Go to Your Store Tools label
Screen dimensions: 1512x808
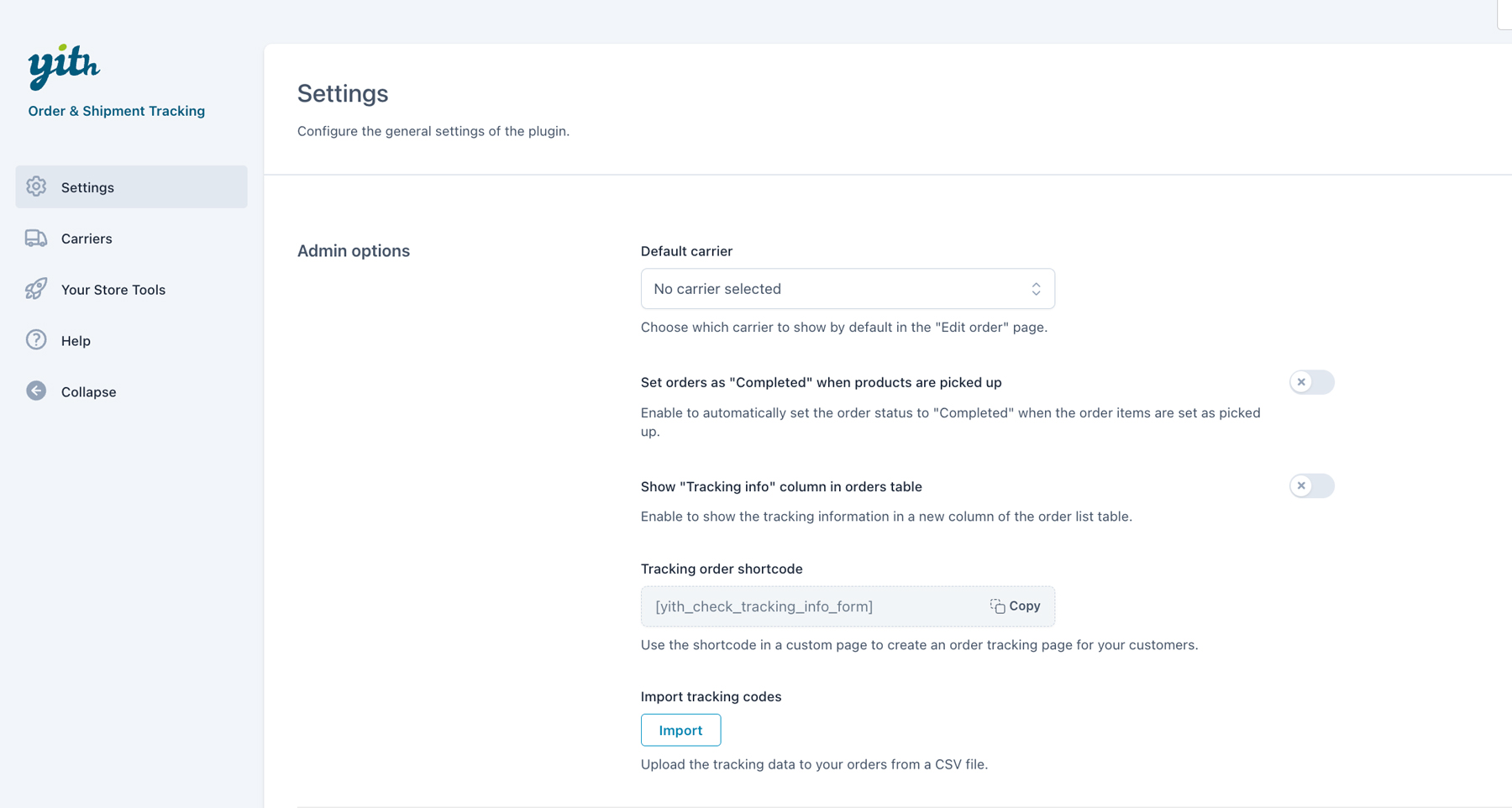coord(113,290)
